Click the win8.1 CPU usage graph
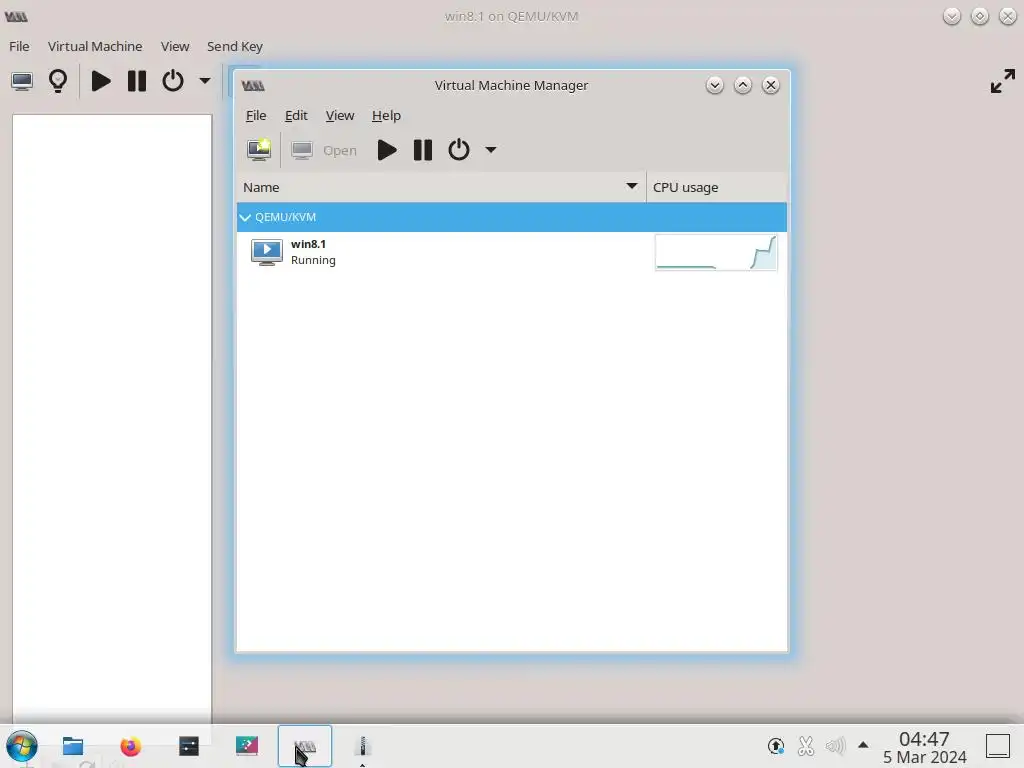 pos(716,253)
